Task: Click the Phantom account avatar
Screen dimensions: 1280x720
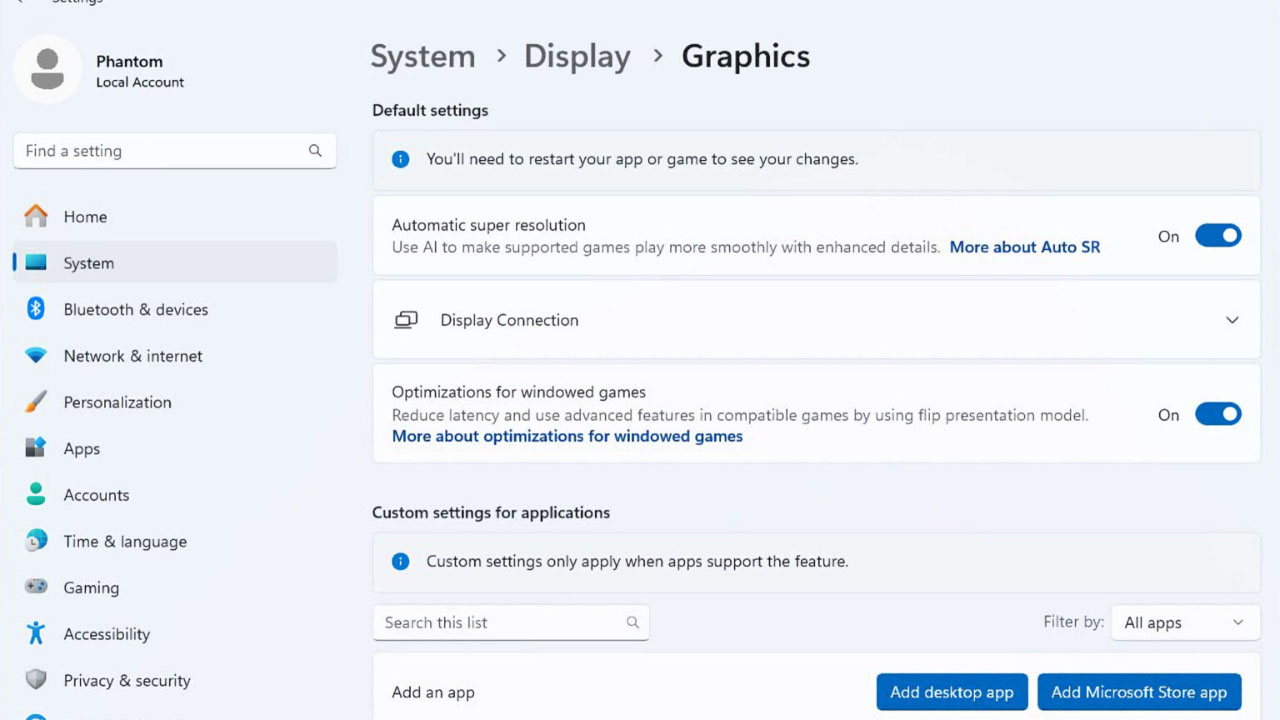Action: click(47, 69)
